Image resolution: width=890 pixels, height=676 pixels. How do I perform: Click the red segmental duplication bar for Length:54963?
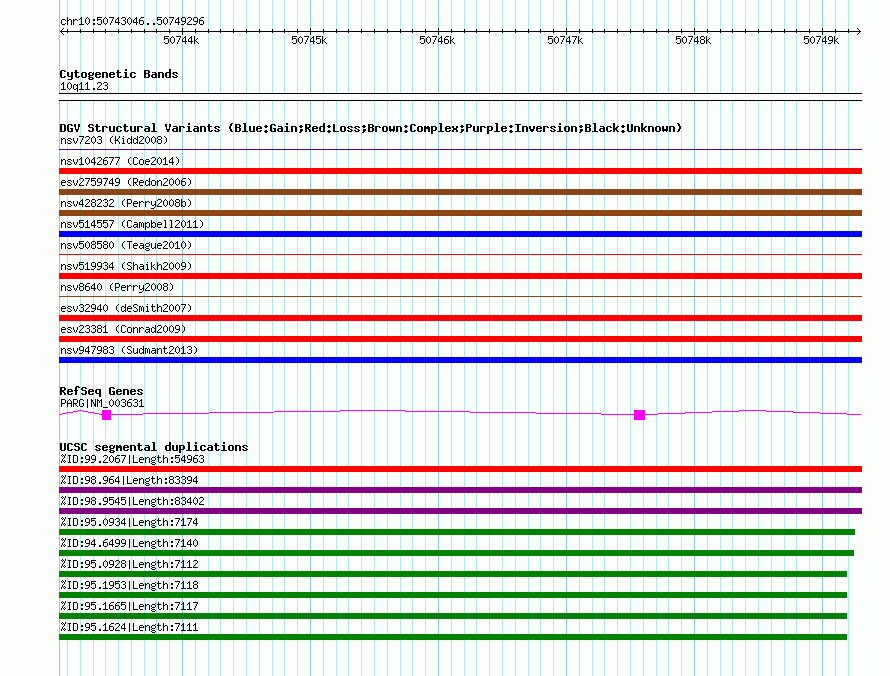tap(460, 469)
